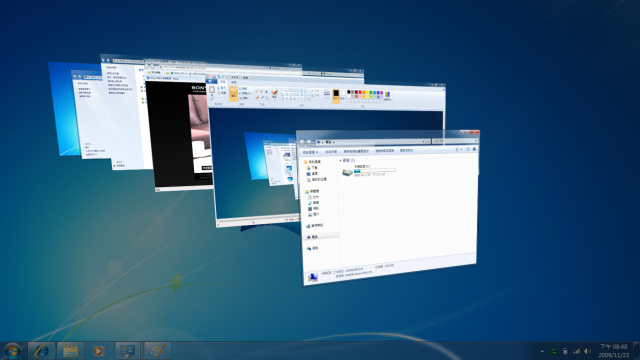Image resolution: width=640 pixels, height=360 pixels.
Task: Launch Windows Media Player from taskbar
Action: (98, 351)
